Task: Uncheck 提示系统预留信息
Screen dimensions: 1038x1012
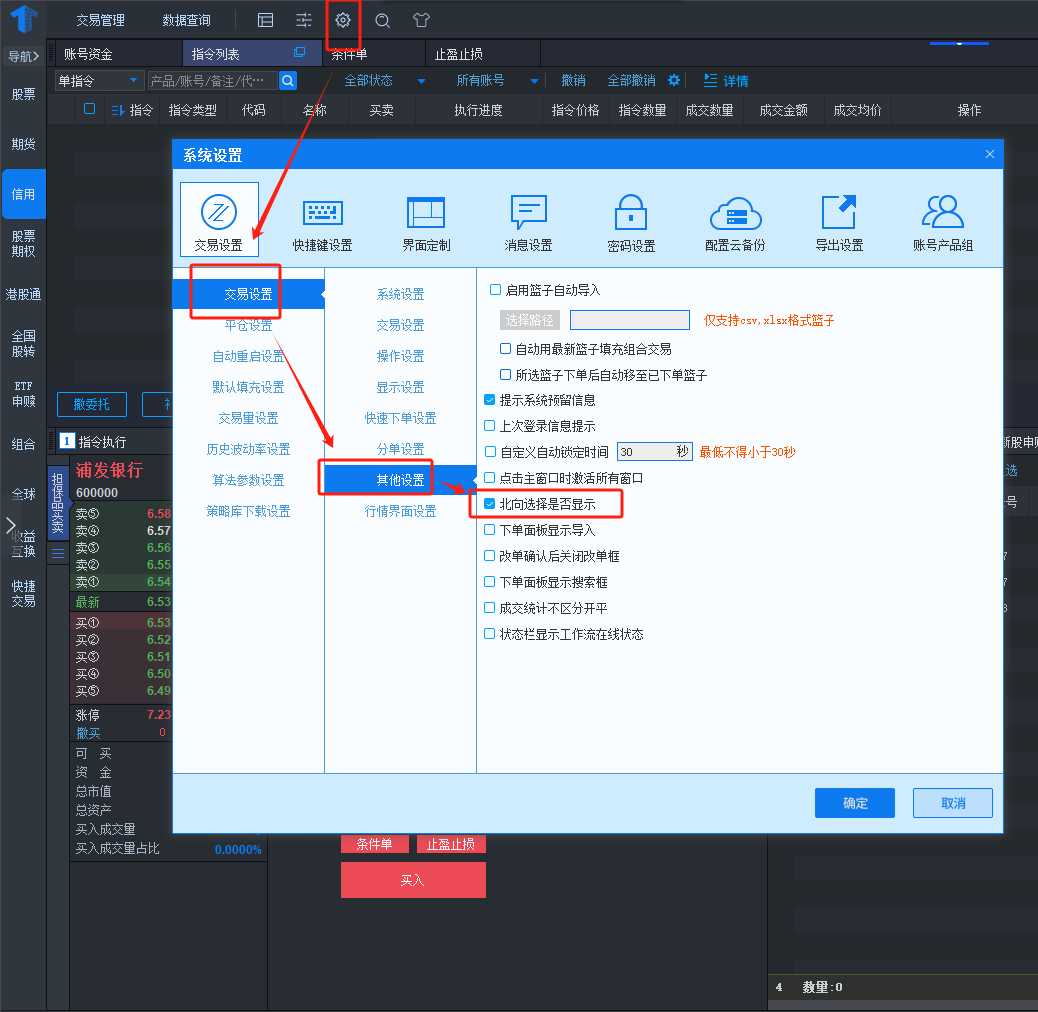Action: pos(490,400)
